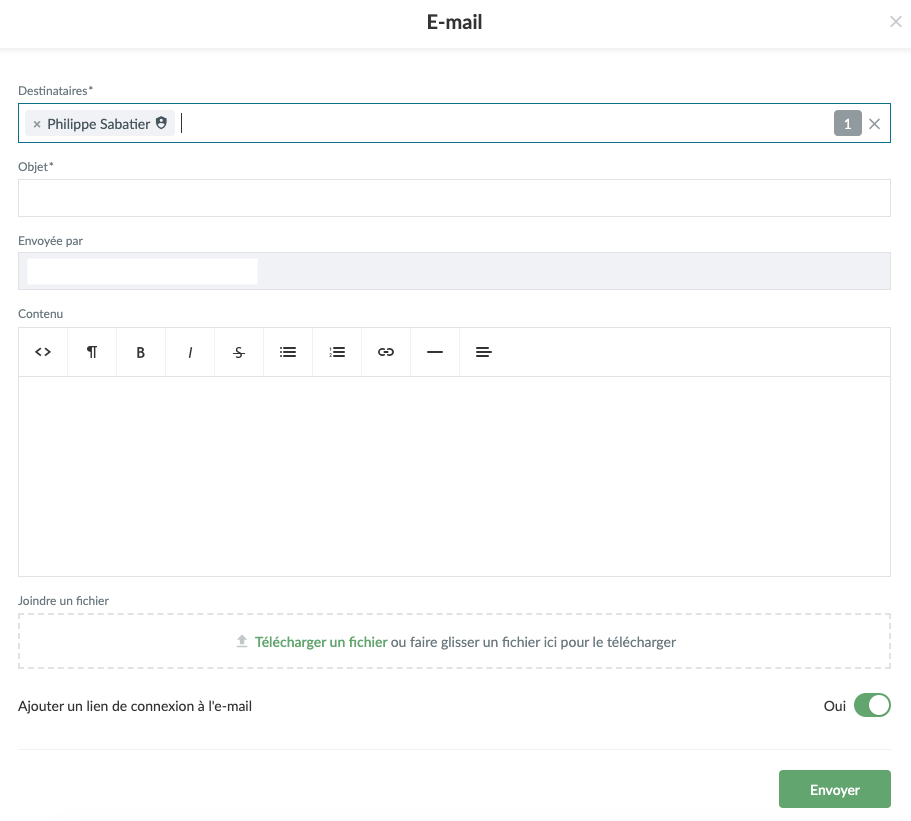The width and height of the screenshot is (911, 821).
Task: Open the HTML source code view
Action: coord(43,352)
